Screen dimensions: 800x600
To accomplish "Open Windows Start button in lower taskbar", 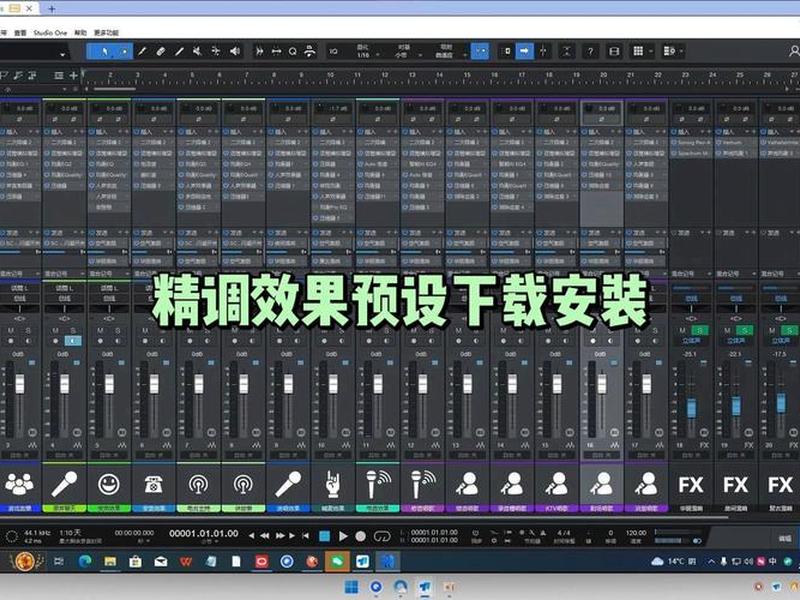I will [352, 587].
